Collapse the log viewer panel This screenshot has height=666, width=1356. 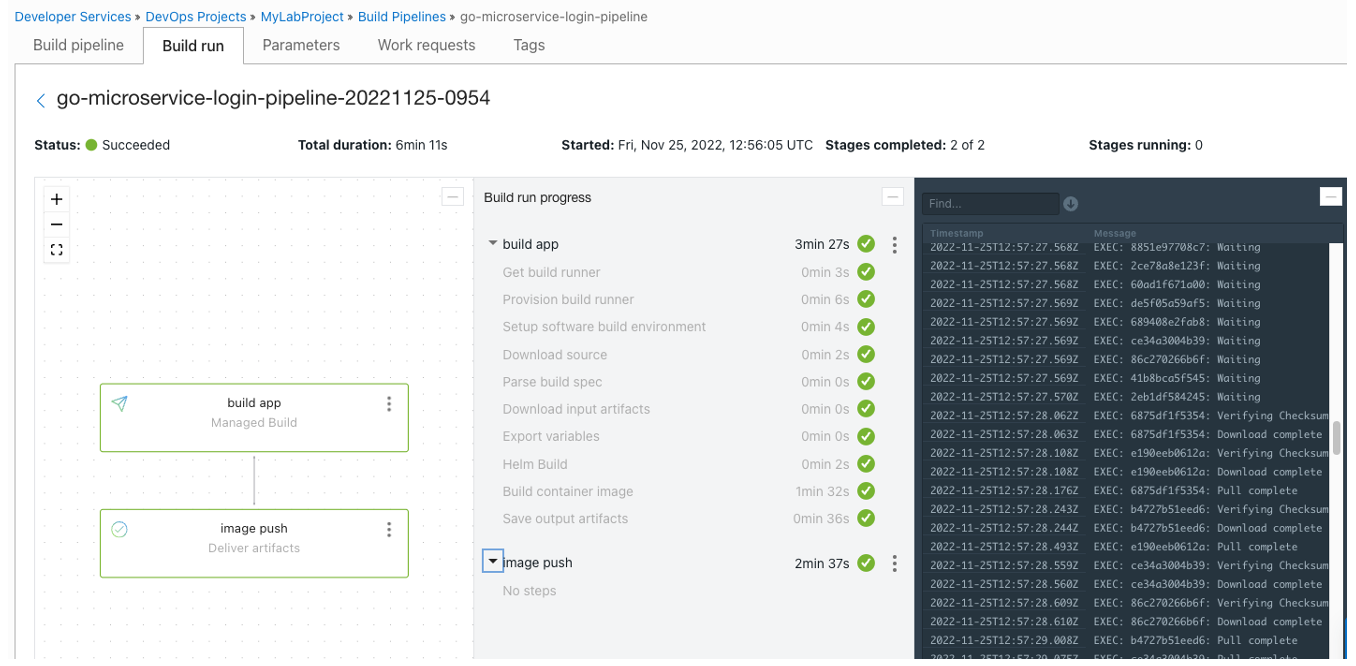1331,196
